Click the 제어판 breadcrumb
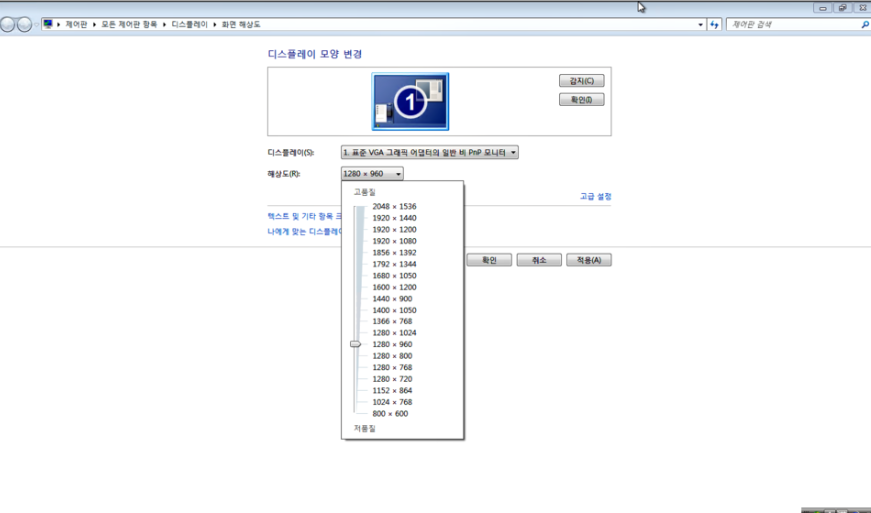The image size is (871, 513). [76, 24]
